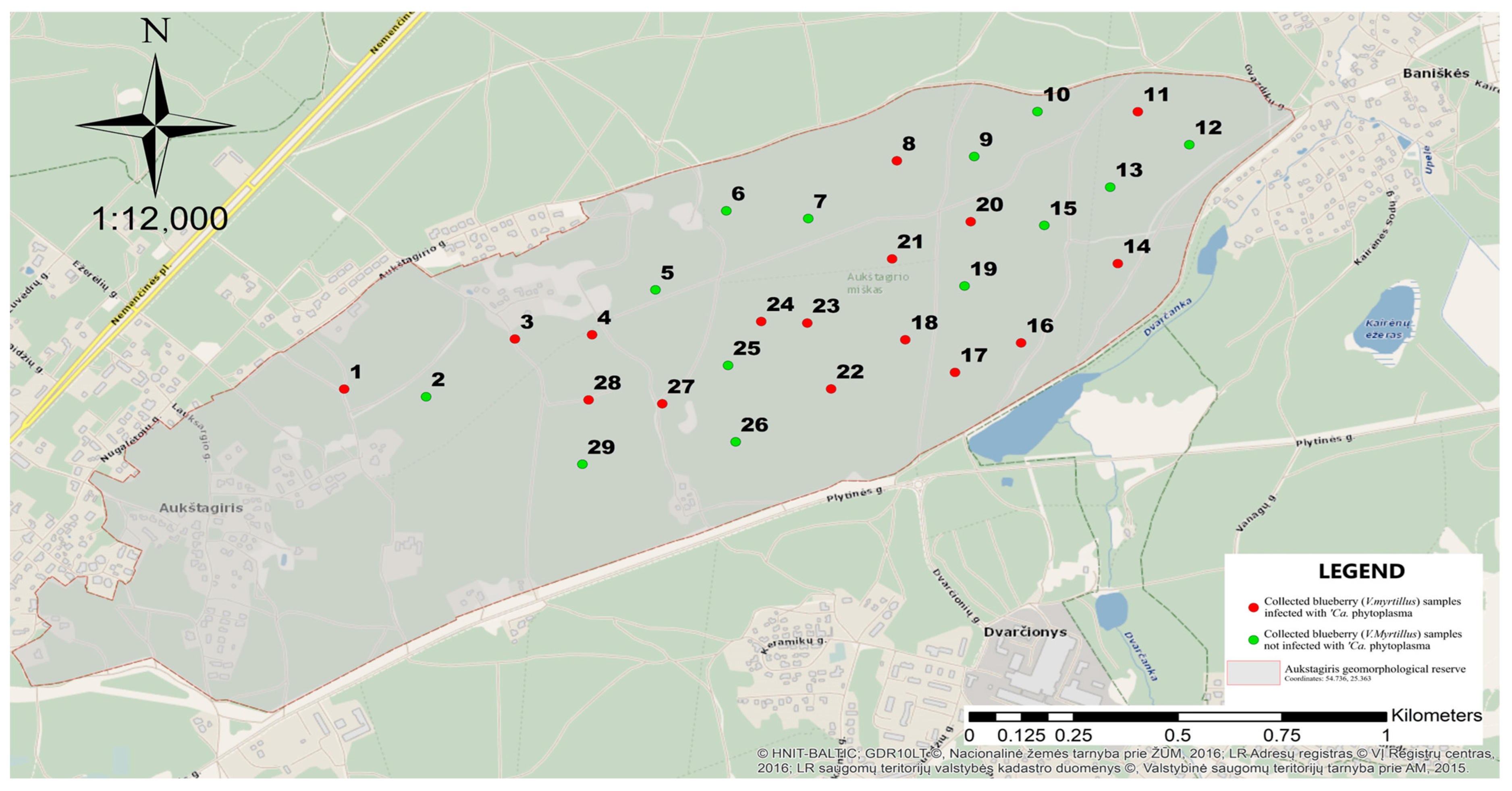Click the gray reserve swatch in legend

tap(1253, 673)
